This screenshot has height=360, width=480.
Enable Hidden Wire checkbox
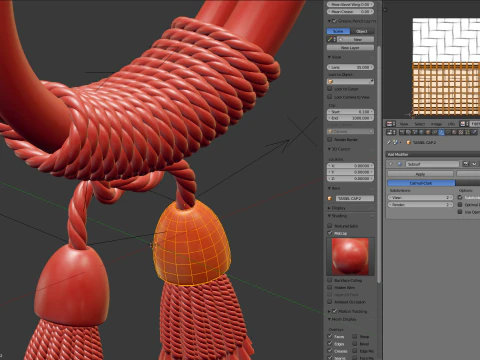(x=330, y=287)
